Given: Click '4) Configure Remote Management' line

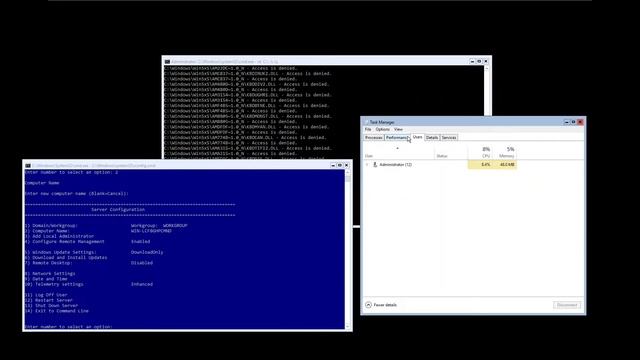Looking at the screenshot, I should 64,241.
